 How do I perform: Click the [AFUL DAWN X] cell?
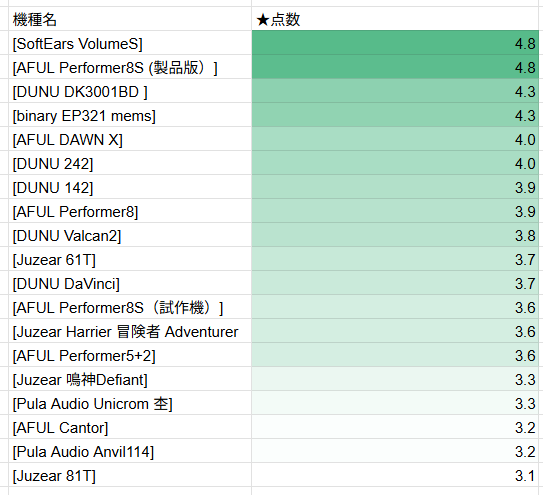point(130,139)
